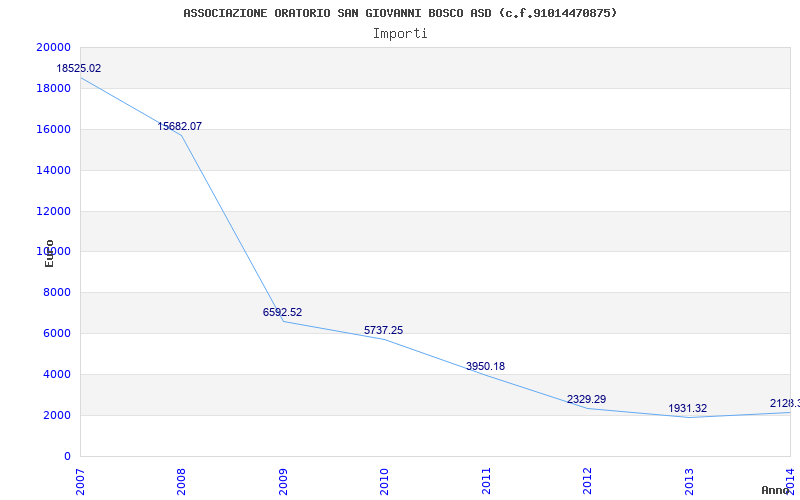Click x-axis year 2009
The height and width of the screenshot is (500, 800).
click(283, 481)
